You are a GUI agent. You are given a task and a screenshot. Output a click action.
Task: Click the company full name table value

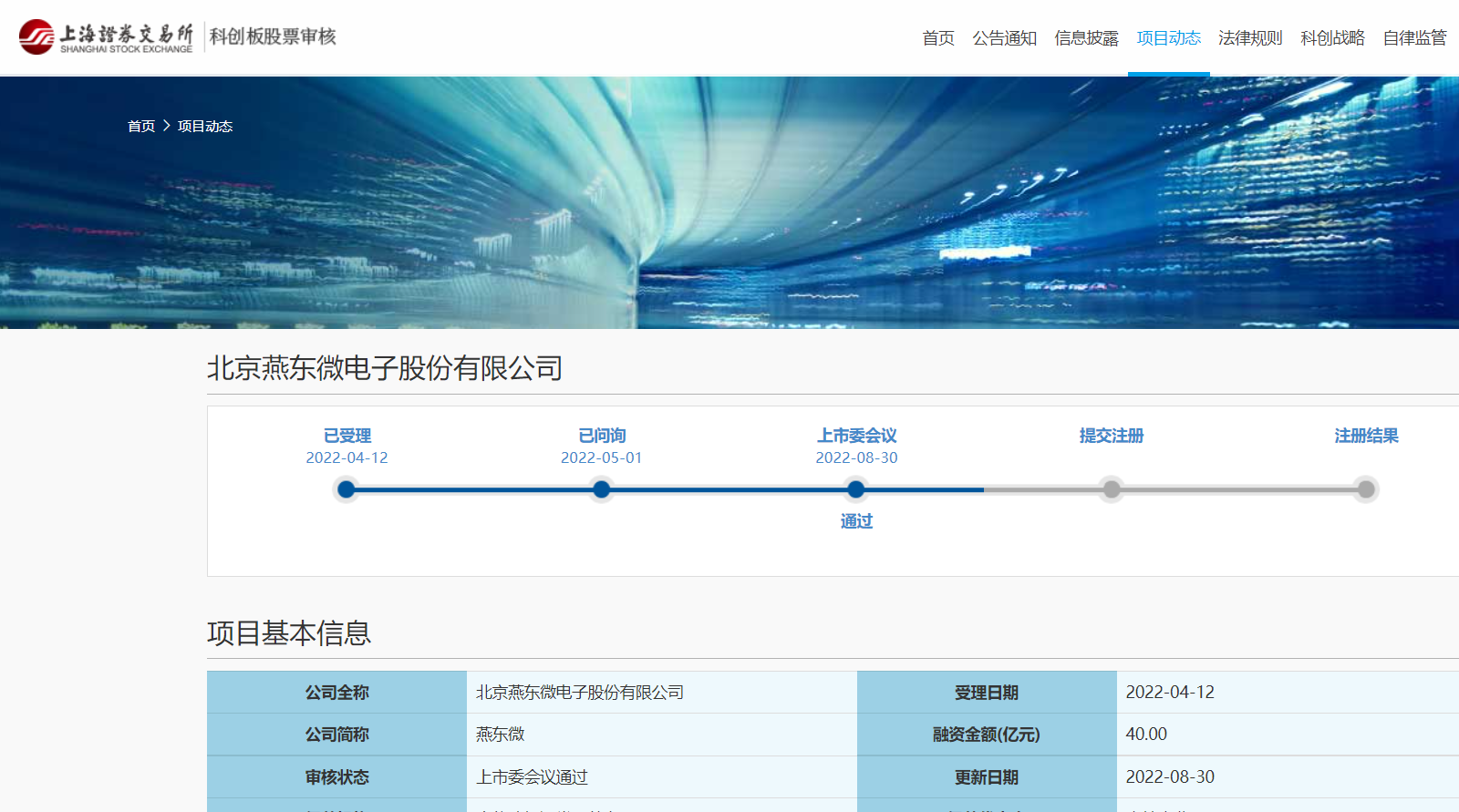(x=580, y=693)
